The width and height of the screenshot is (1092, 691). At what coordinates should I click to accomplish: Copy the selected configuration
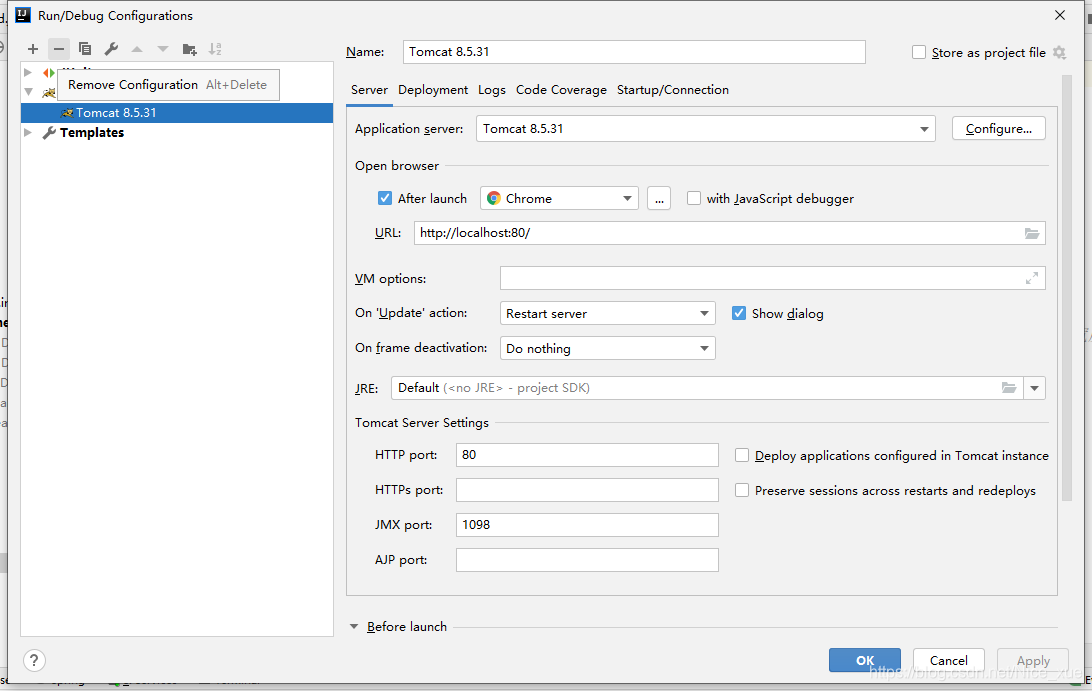pos(85,49)
